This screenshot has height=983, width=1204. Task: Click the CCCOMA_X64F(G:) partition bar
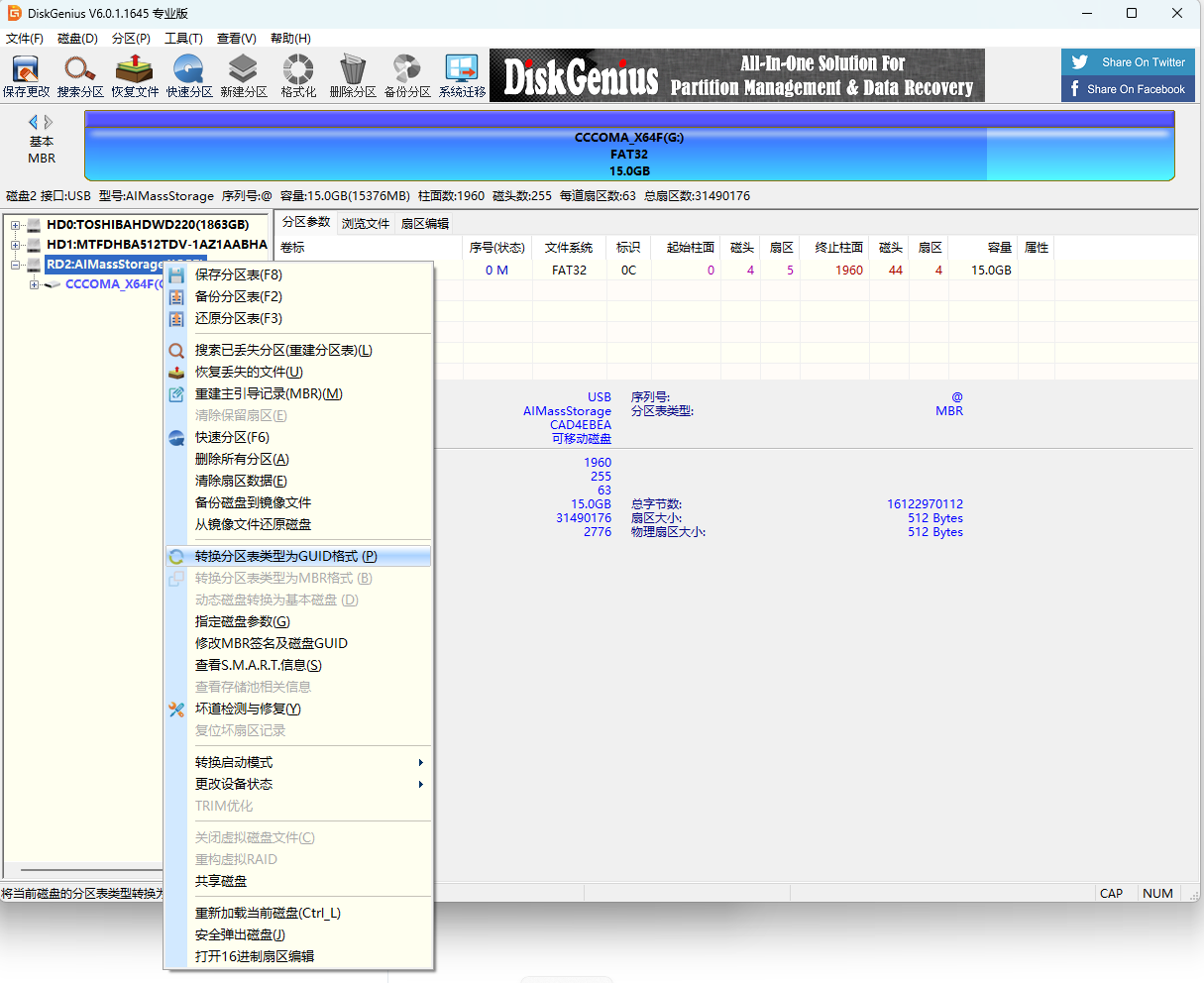coord(629,153)
